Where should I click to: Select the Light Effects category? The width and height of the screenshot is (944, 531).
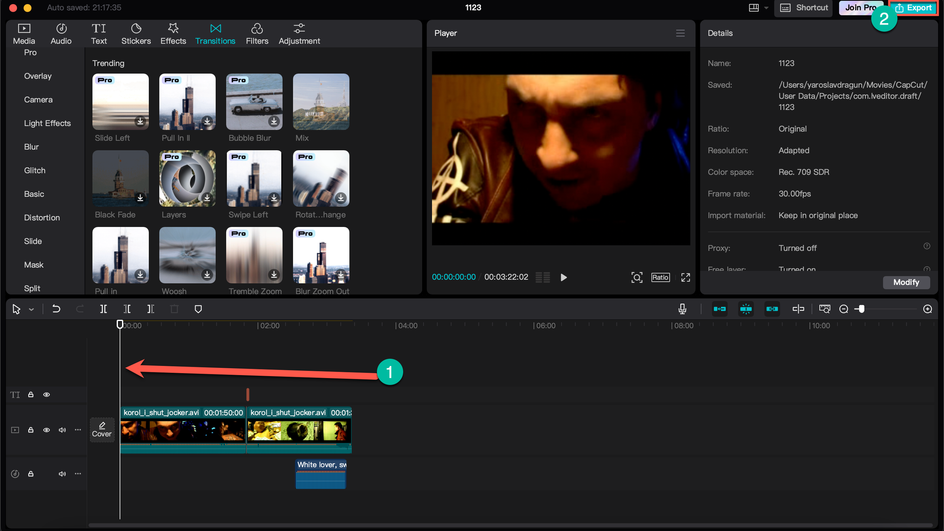[x=47, y=123]
